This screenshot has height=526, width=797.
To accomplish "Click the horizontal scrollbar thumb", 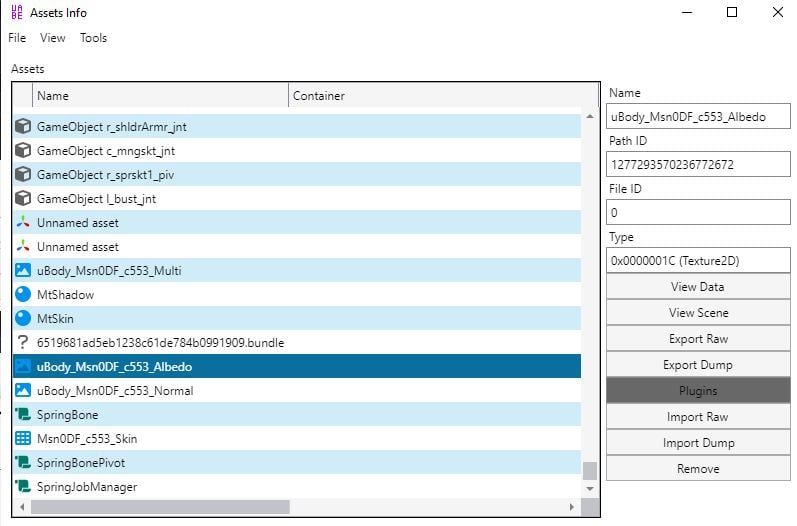I will [160, 507].
